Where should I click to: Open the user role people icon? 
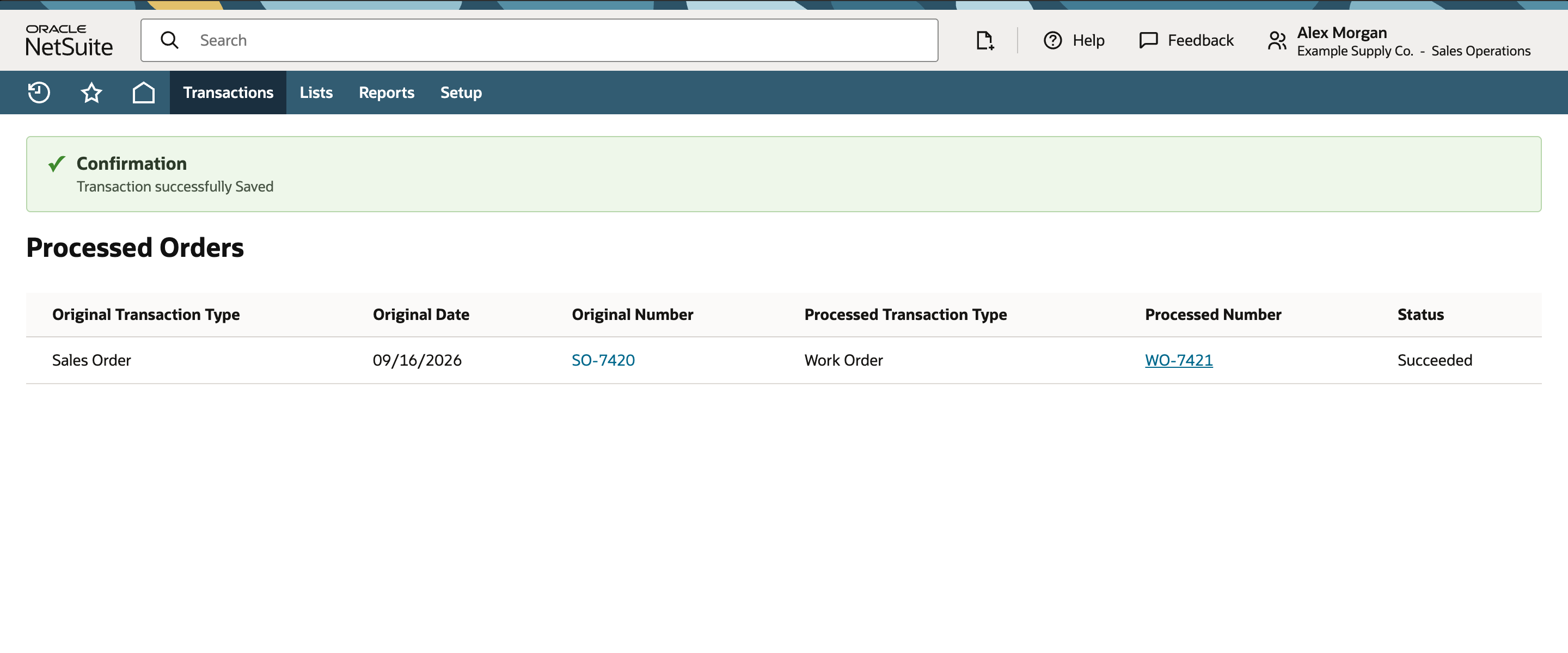point(1277,41)
